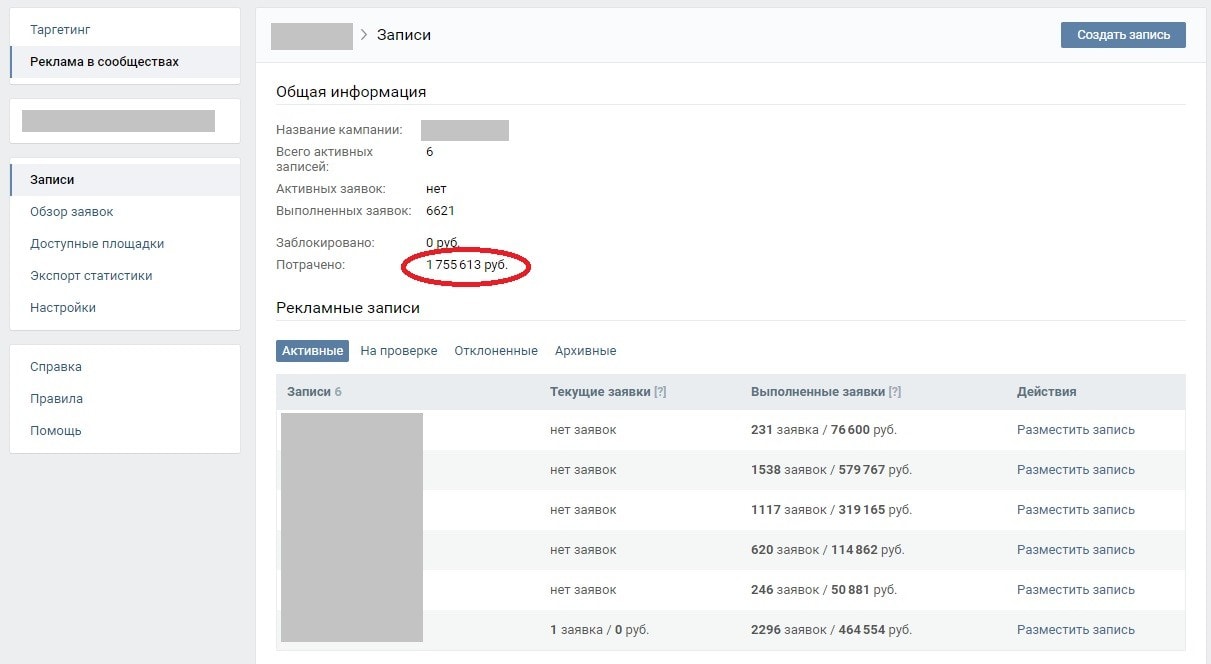Open Обзор заявок in the left menu

click(71, 212)
